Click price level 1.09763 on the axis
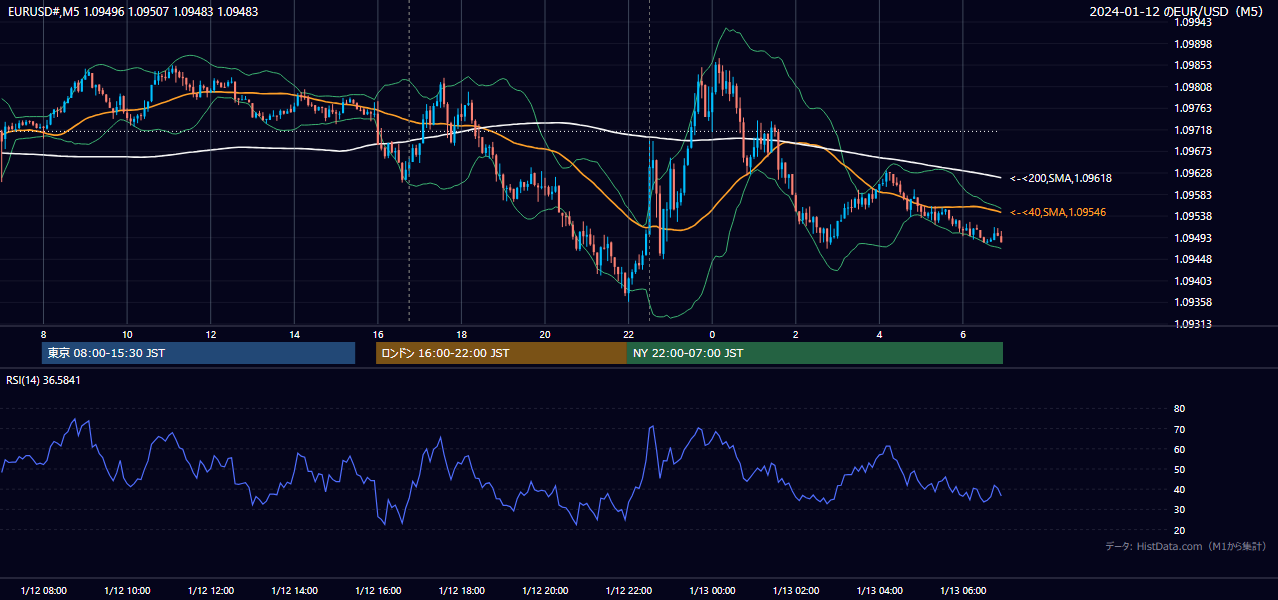 1194,108
